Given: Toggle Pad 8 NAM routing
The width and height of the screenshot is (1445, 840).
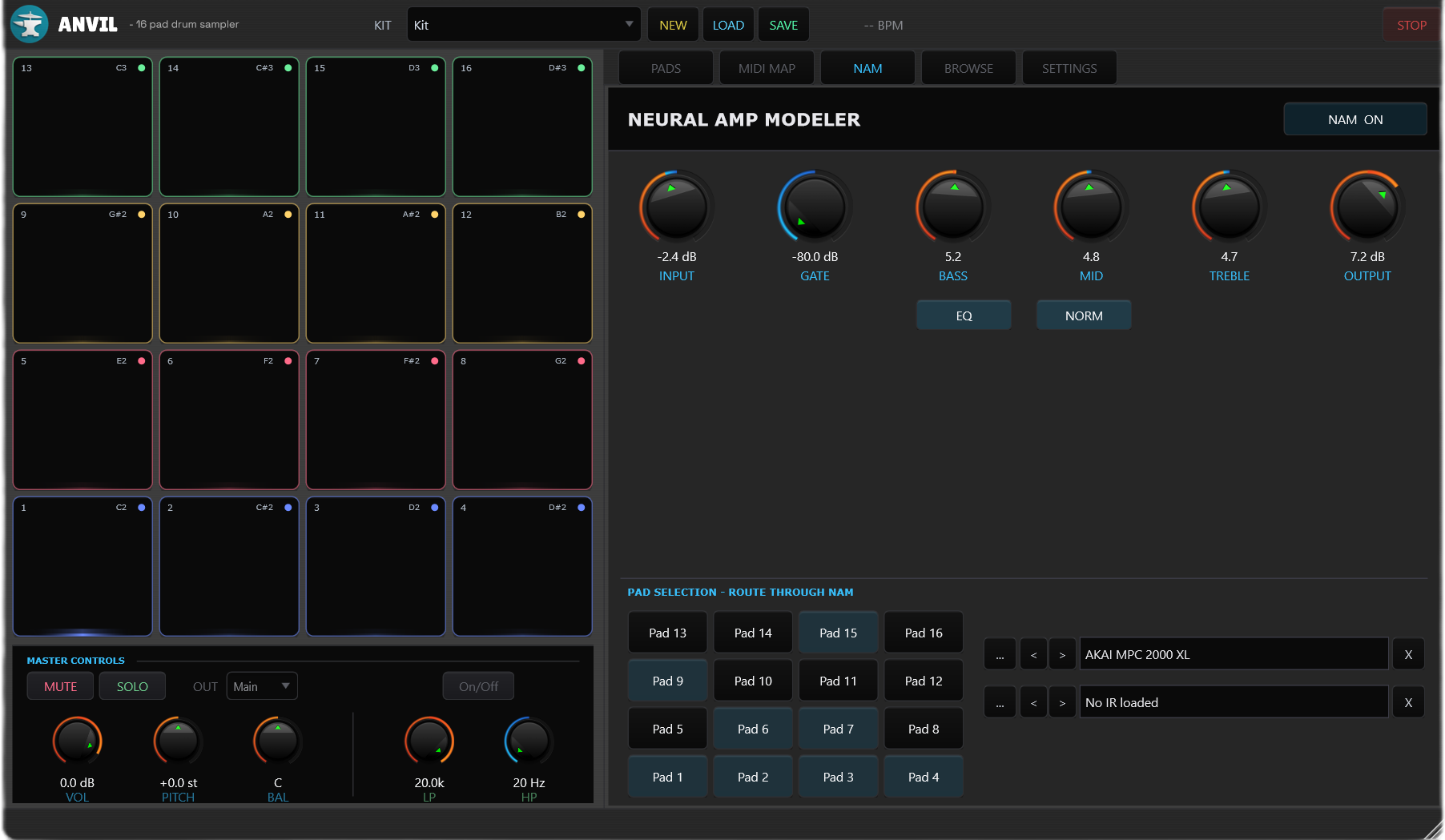Looking at the screenshot, I should coord(924,729).
